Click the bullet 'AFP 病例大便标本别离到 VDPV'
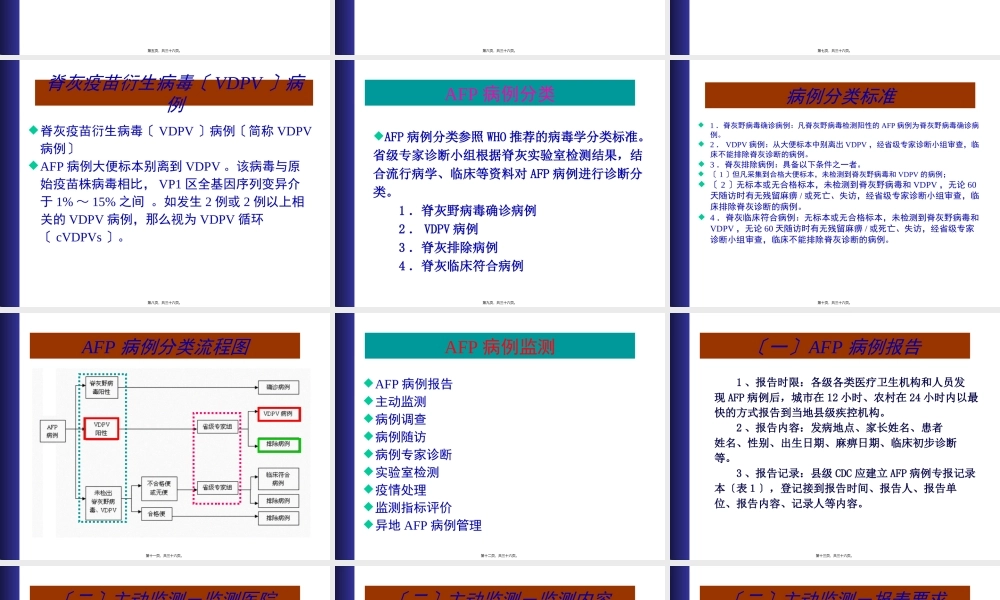The height and width of the screenshot is (600, 1000). point(170,201)
